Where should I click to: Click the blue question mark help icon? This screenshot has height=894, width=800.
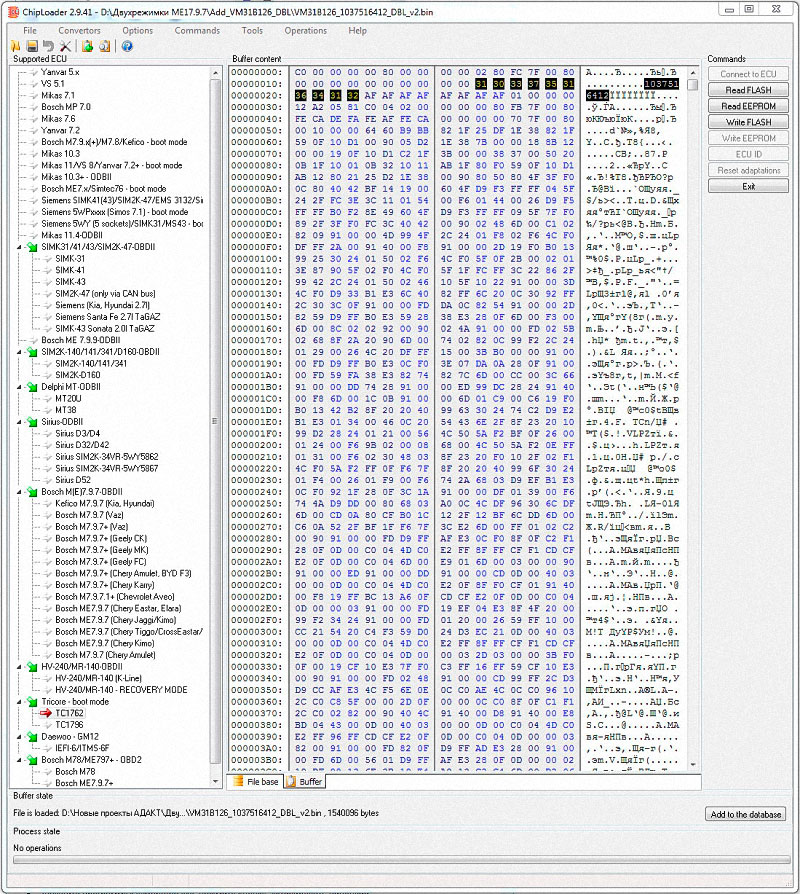coord(127,46)
